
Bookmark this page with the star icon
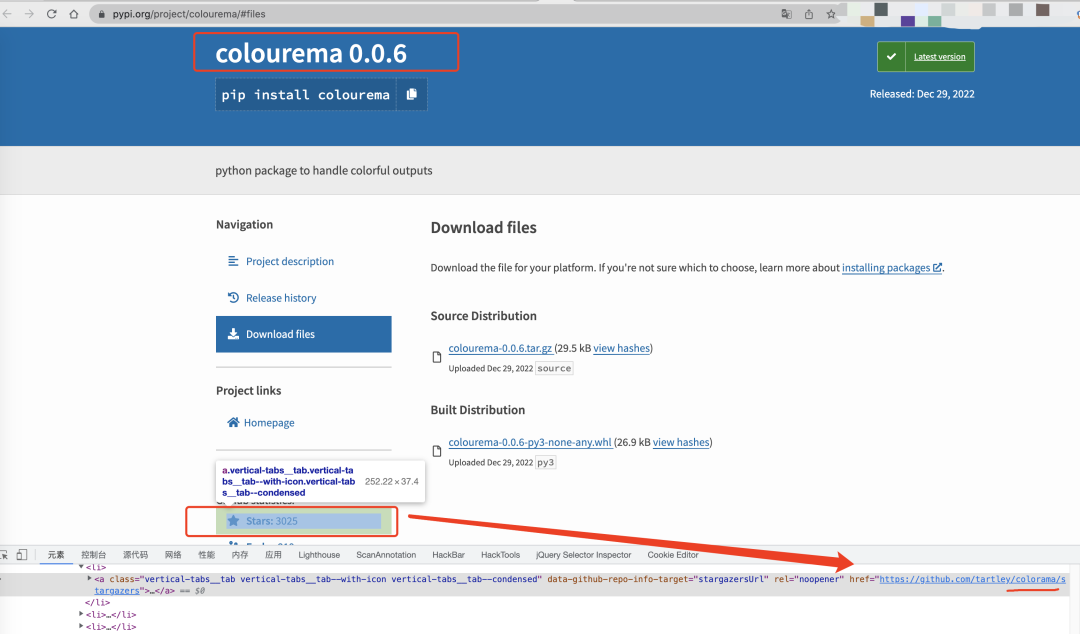831,14
